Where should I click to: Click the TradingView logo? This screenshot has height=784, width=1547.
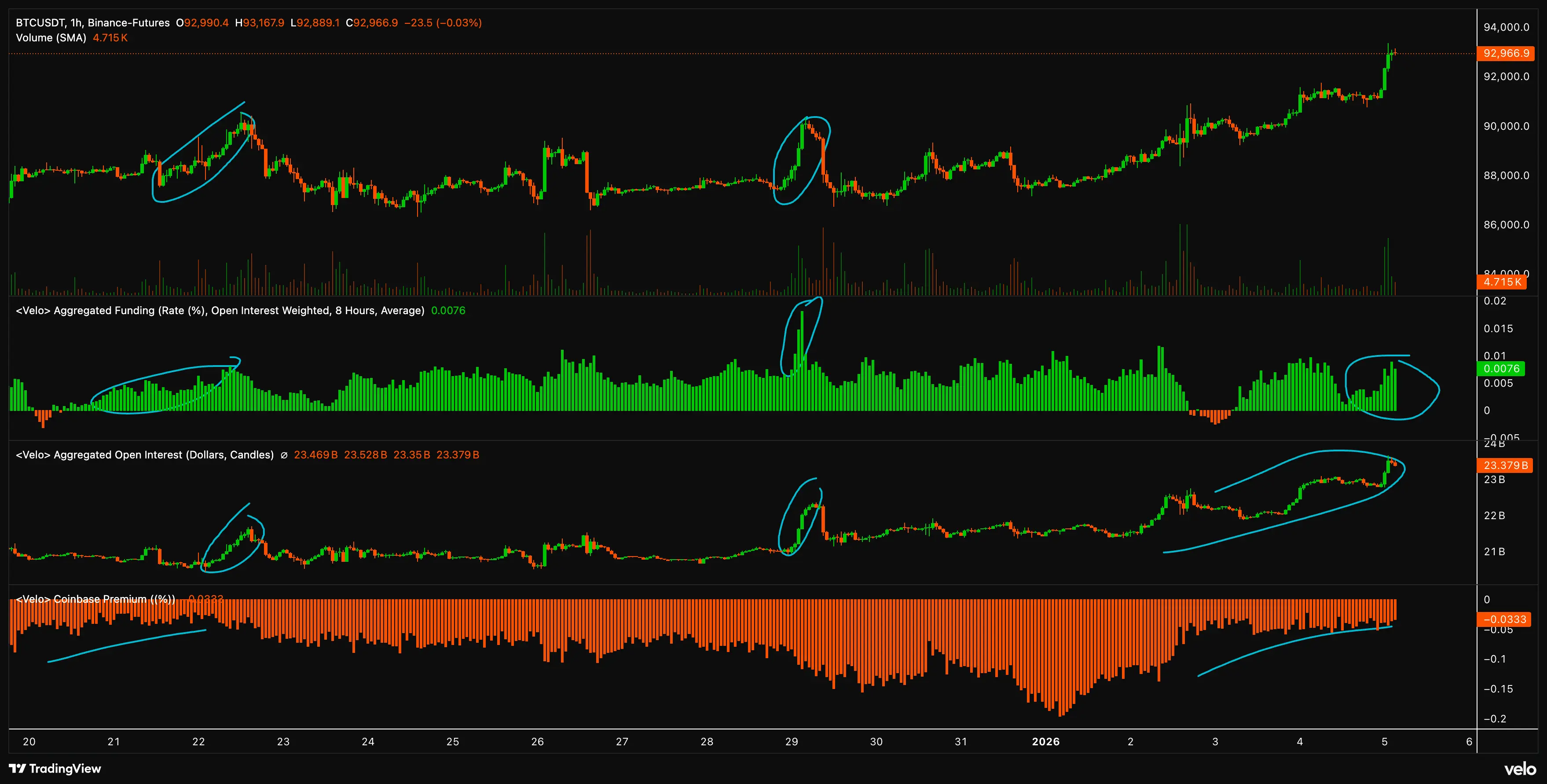[55, 769]
